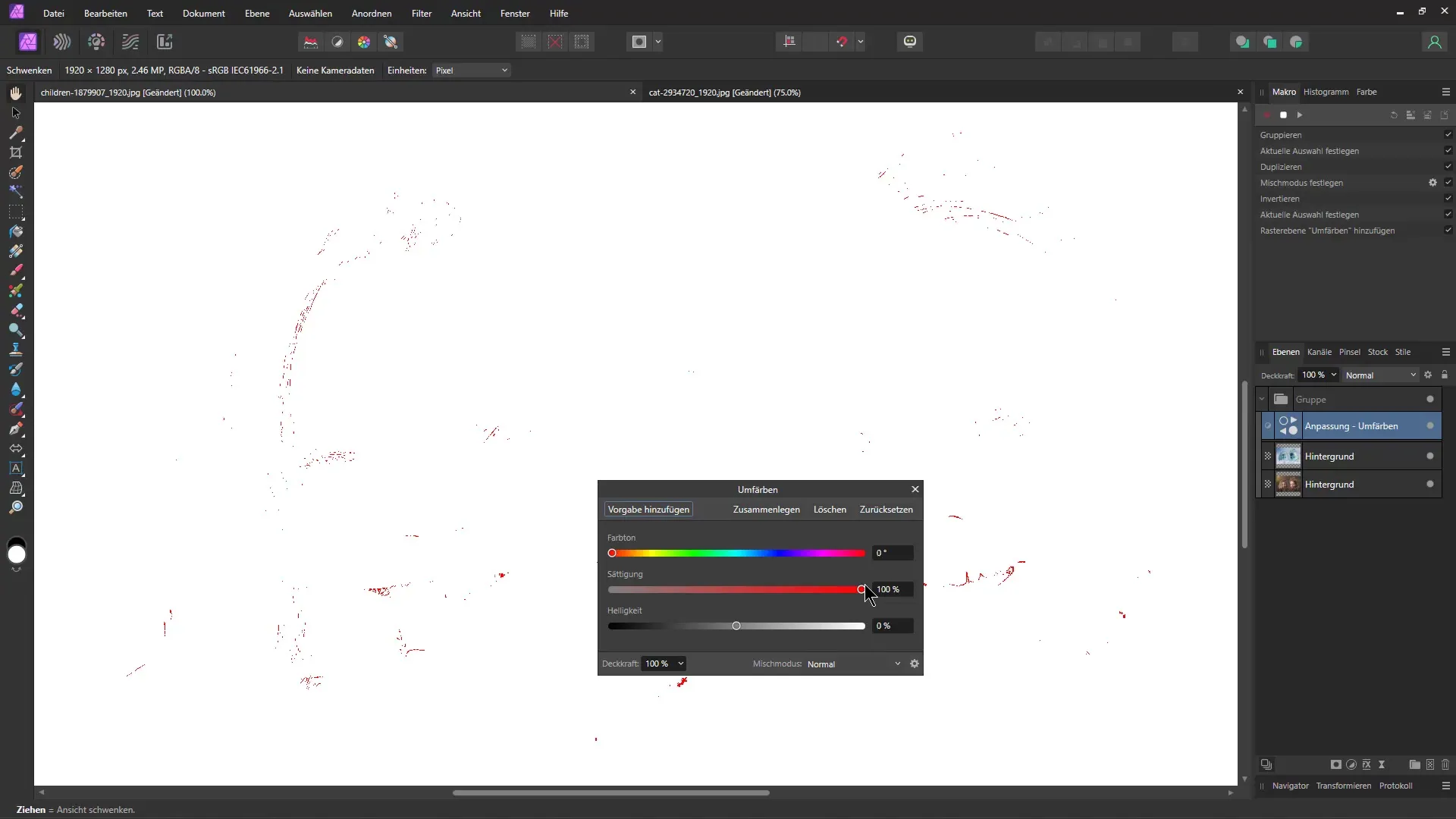The image size is (1456, 819).
Task: Open the Ebenen panel preferences menu
Action: coord(1445,352)
